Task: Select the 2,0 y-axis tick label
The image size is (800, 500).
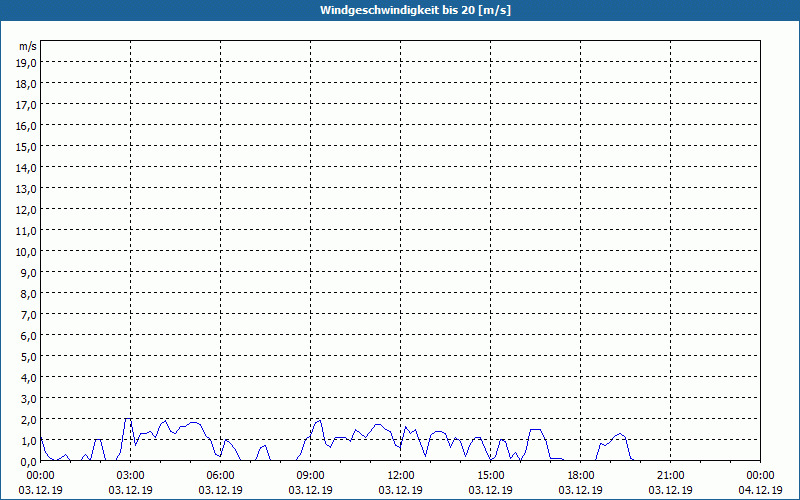Action: [26, 420]
